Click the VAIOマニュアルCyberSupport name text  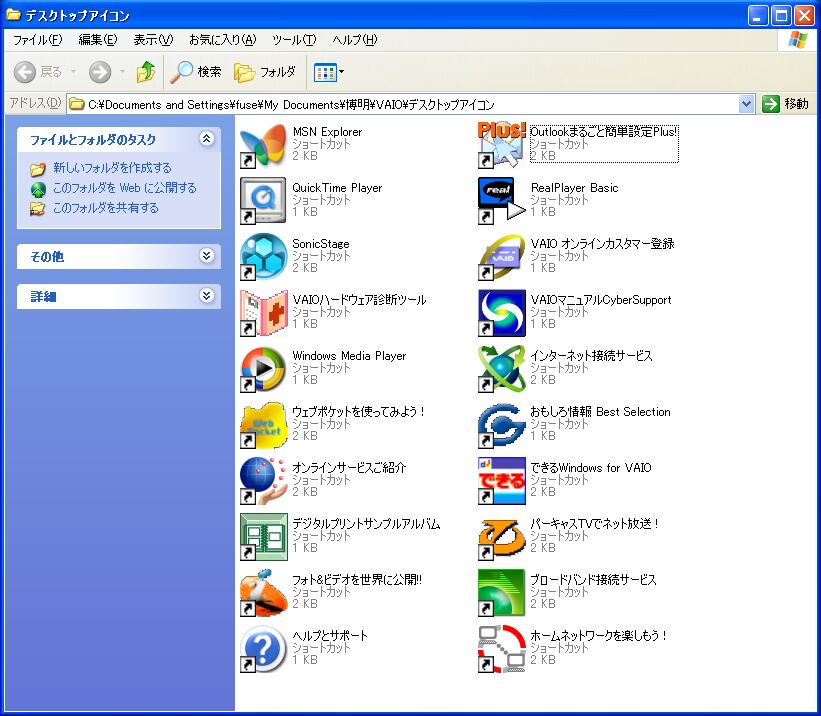(x=601, y=300)
